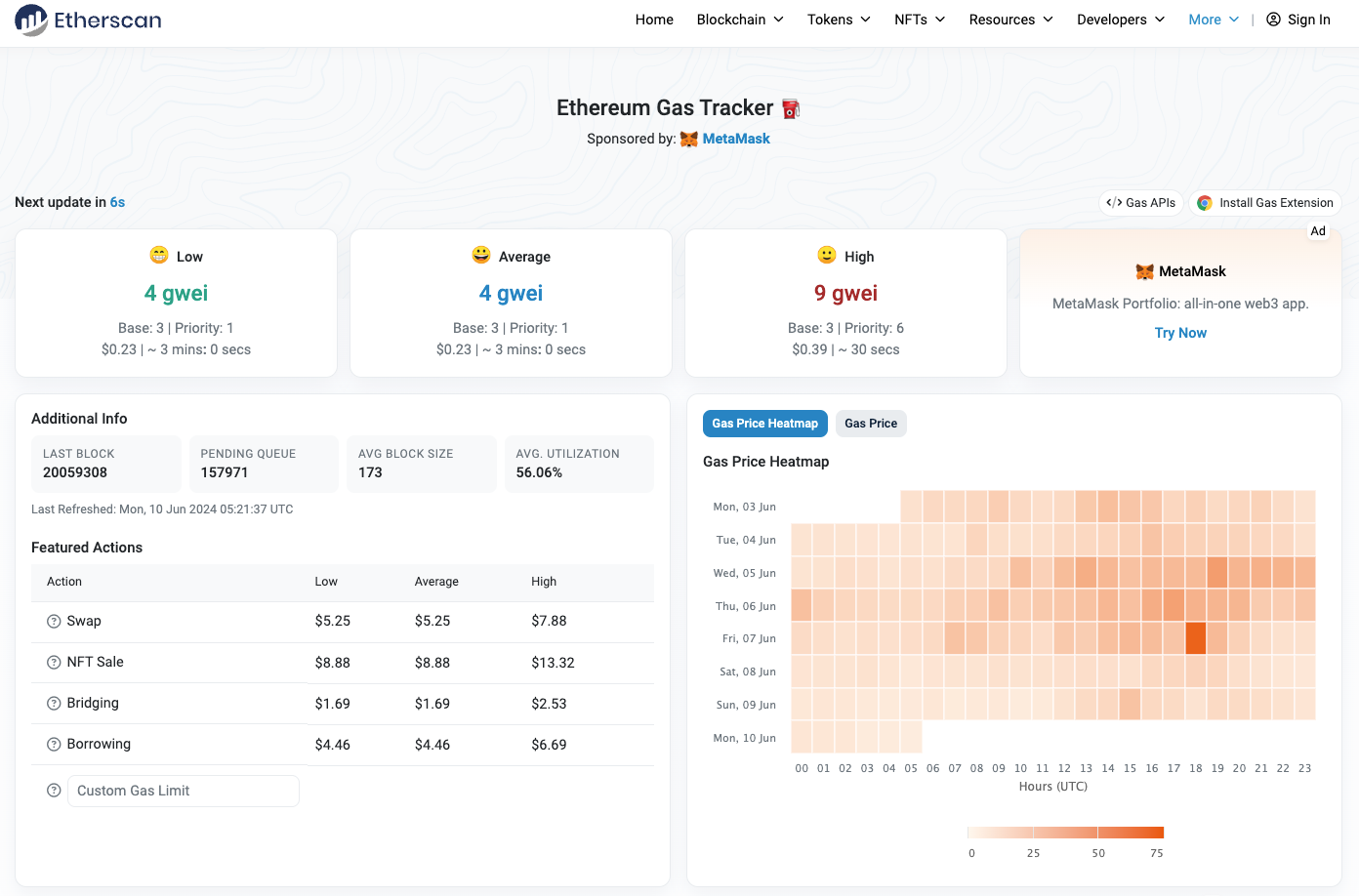
Task: Click Last Block number 20059308
Action: tap(75, 472)
